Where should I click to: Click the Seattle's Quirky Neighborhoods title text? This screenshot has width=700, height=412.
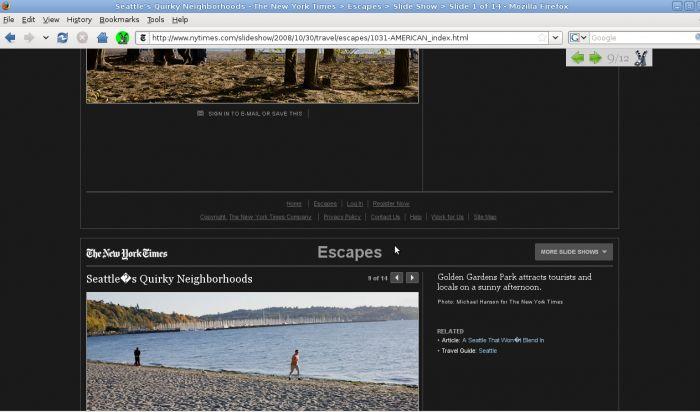click(169, 279)
